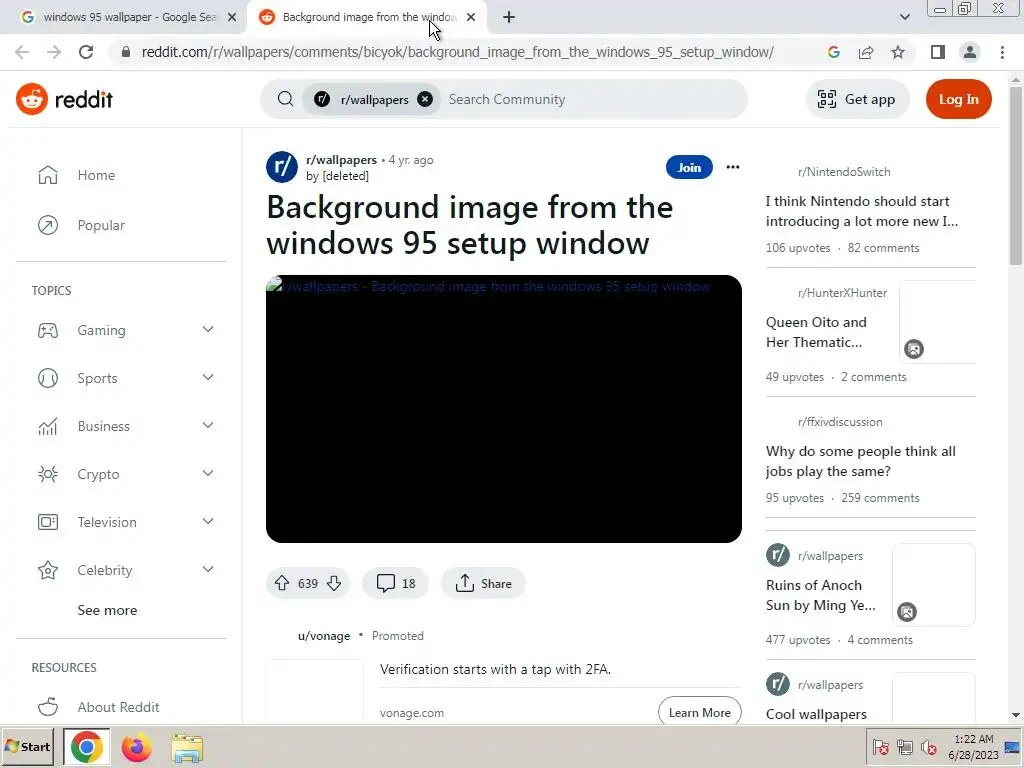The width and height of the screenshot is (1024, 768).
Task: Open the post options three-dot menu
Action: pos(733,167)
